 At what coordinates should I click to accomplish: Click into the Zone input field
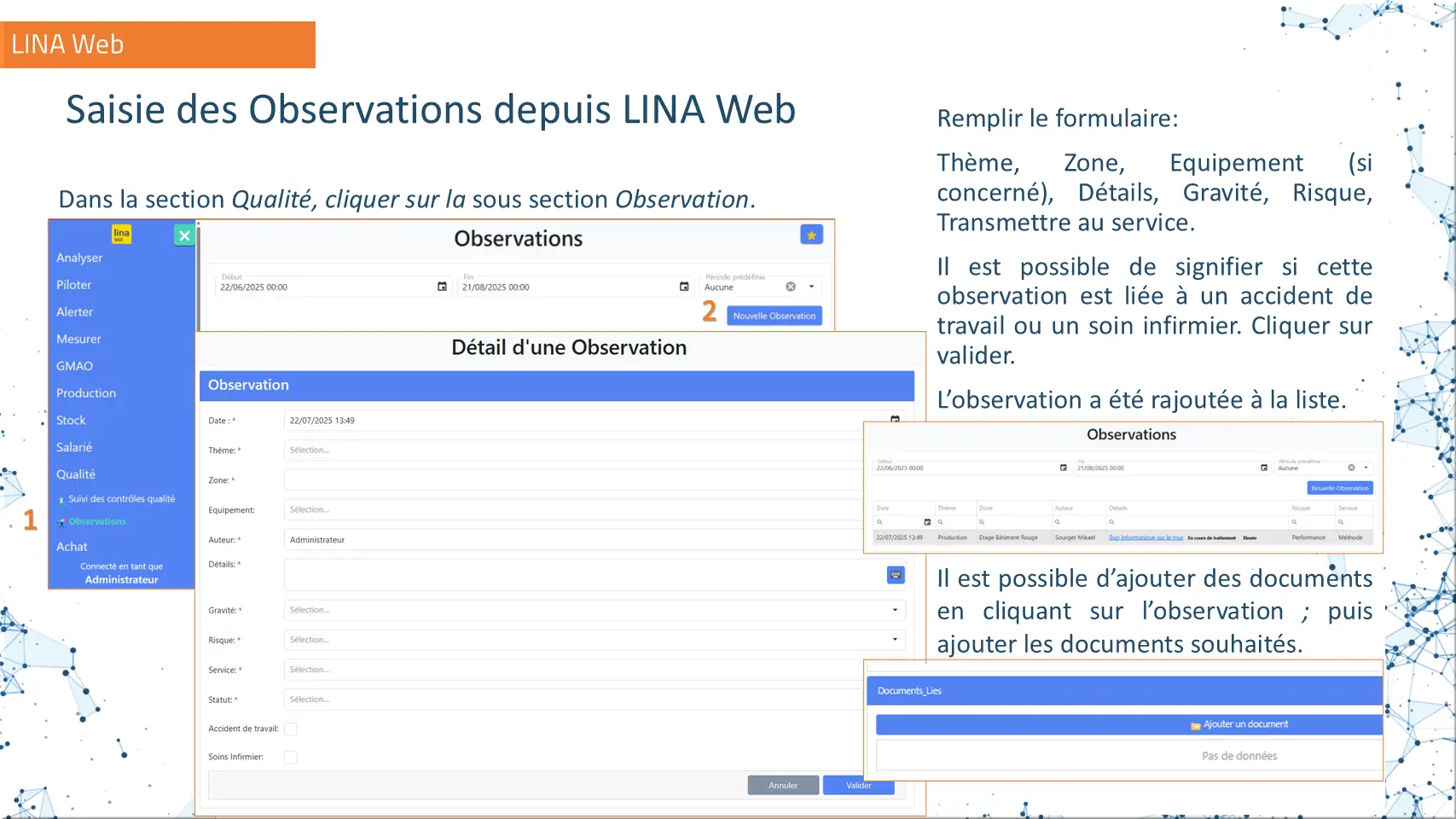tap(571, 480)
